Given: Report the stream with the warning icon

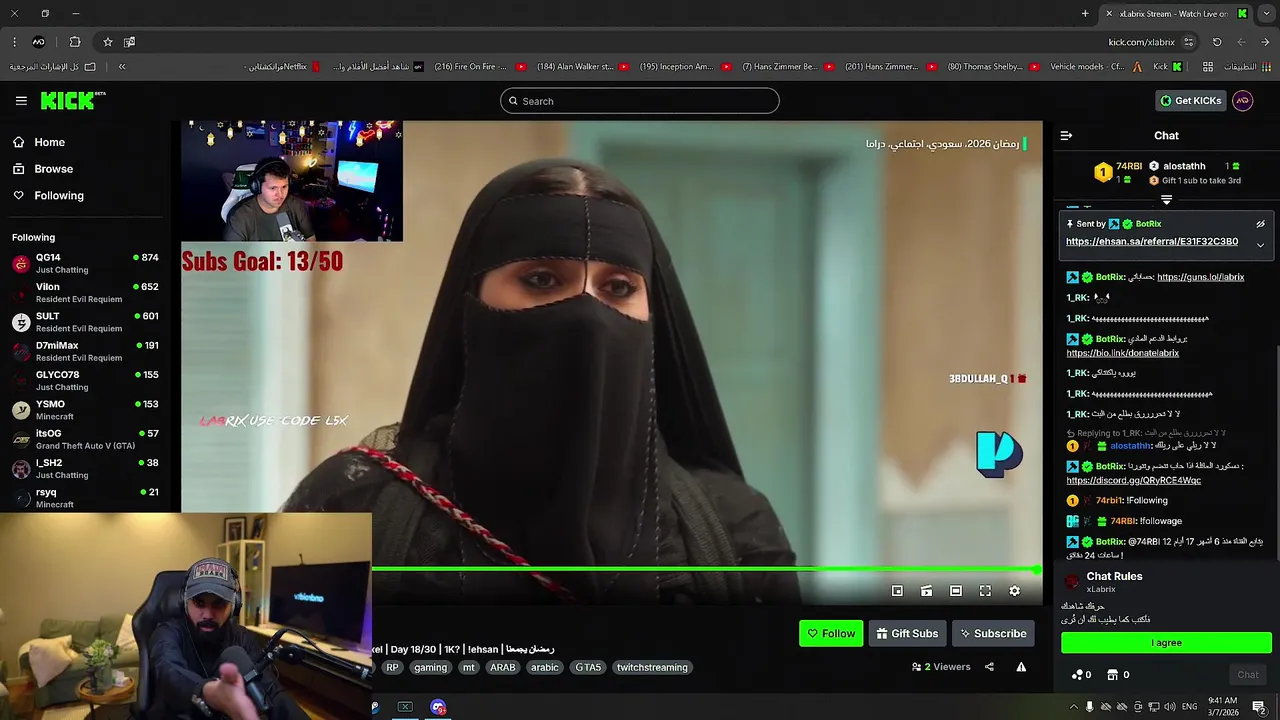Looking at the screenshot, I should [x=1021, y=667].
